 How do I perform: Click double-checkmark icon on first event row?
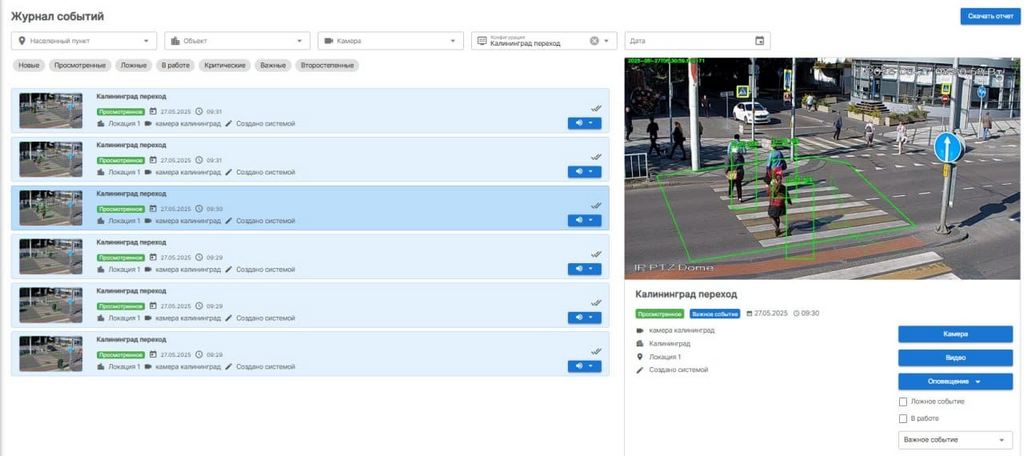point(596,107)
